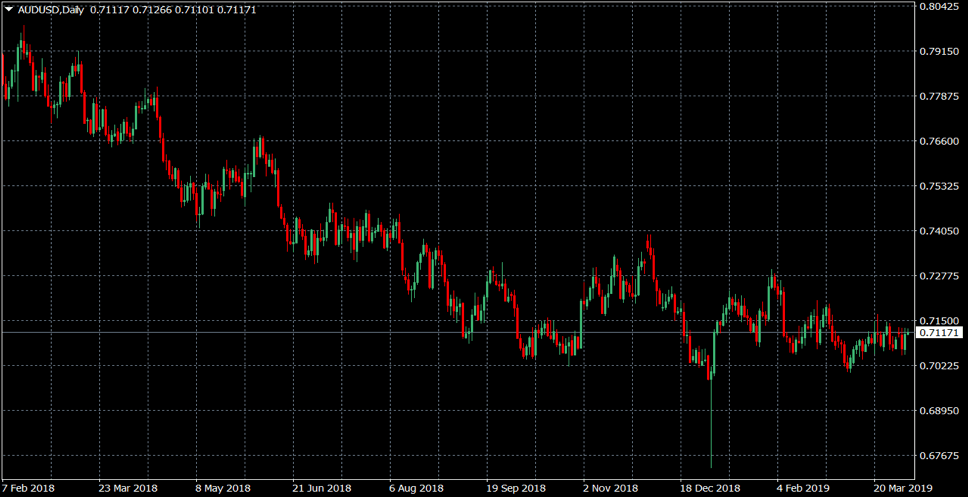968x497 pixels.
Task: Click the 18 Dec 2018 date label
Action: click(710, 488)
